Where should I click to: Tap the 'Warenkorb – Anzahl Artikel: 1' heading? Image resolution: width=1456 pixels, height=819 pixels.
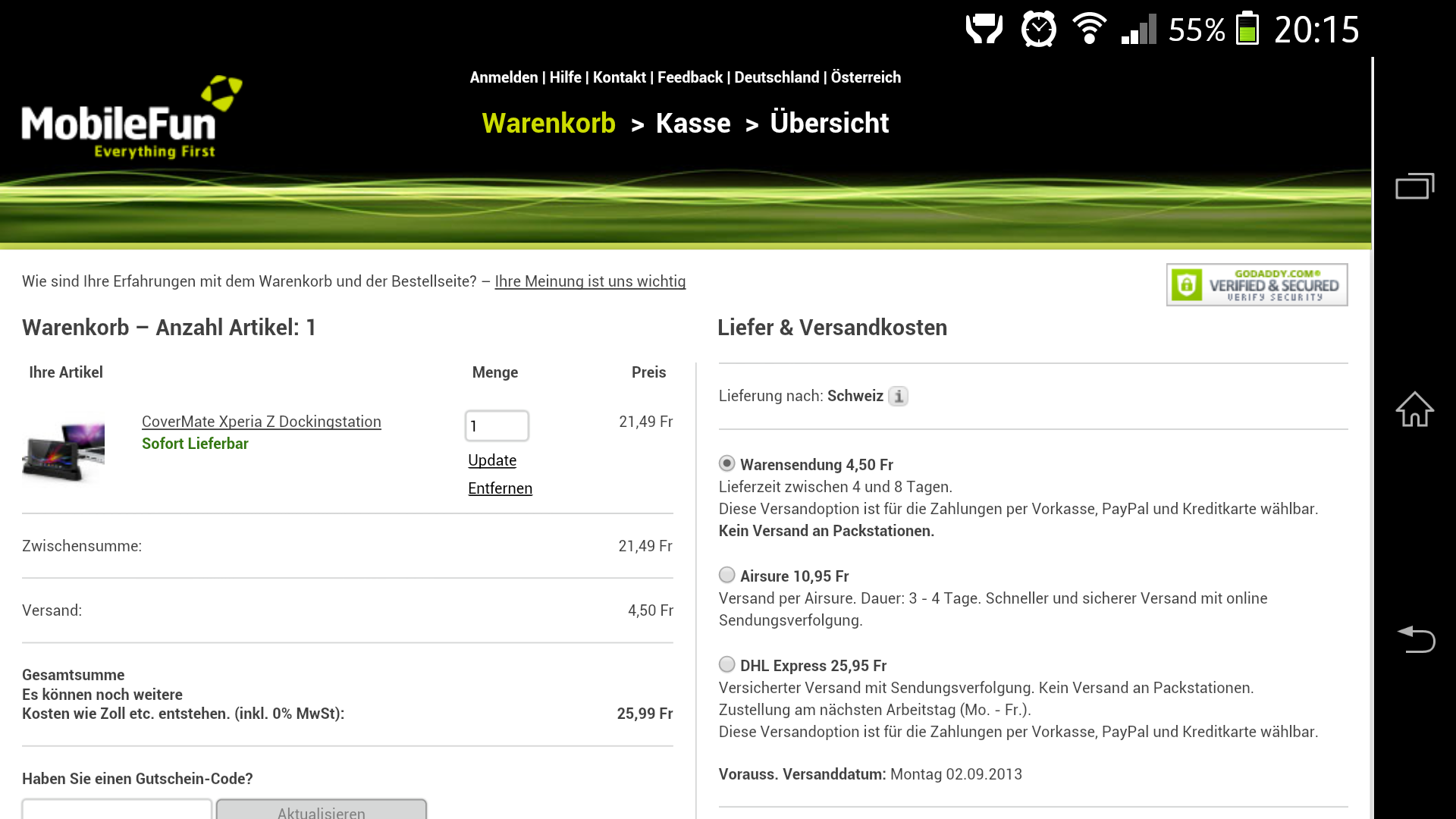(x=168, y=328)
